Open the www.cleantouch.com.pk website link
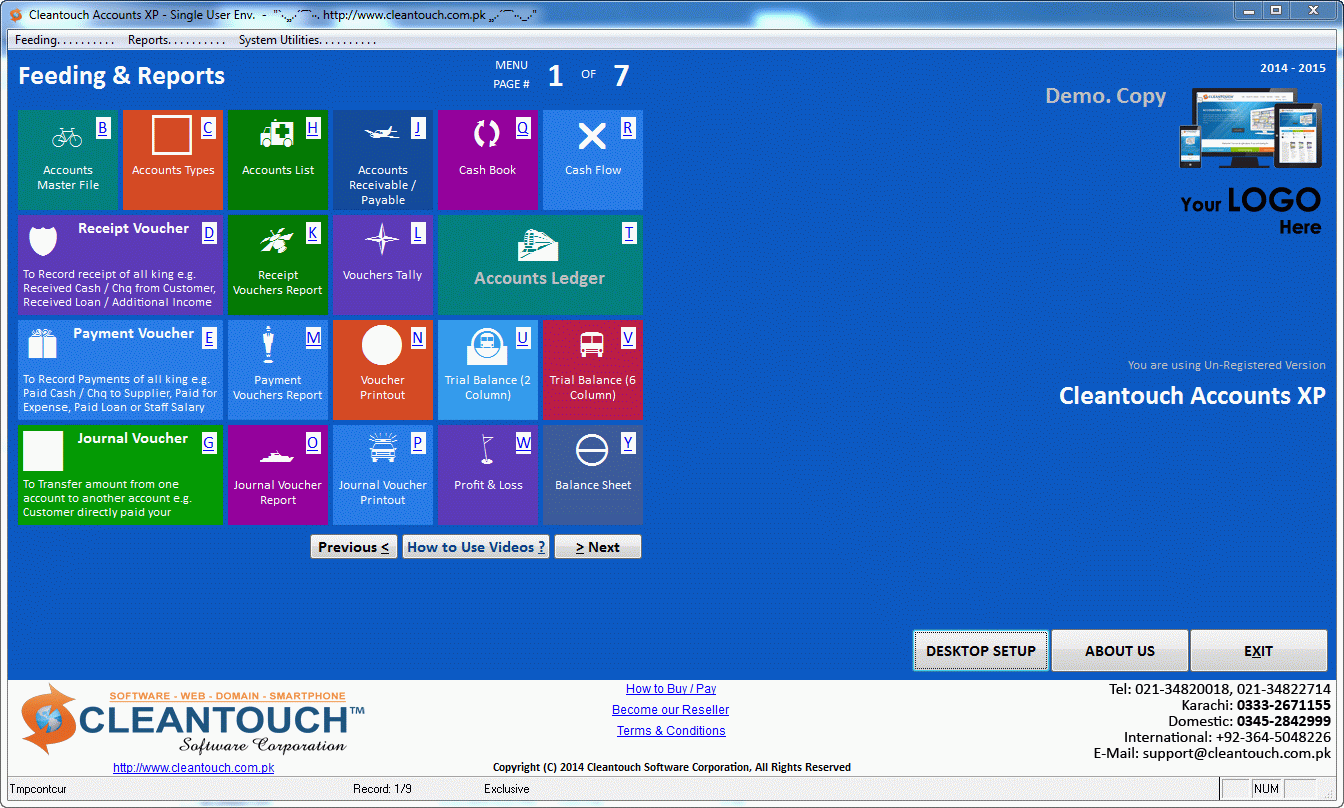Image resolution: width=1344 pixels, height=808 pixels. 193,768
